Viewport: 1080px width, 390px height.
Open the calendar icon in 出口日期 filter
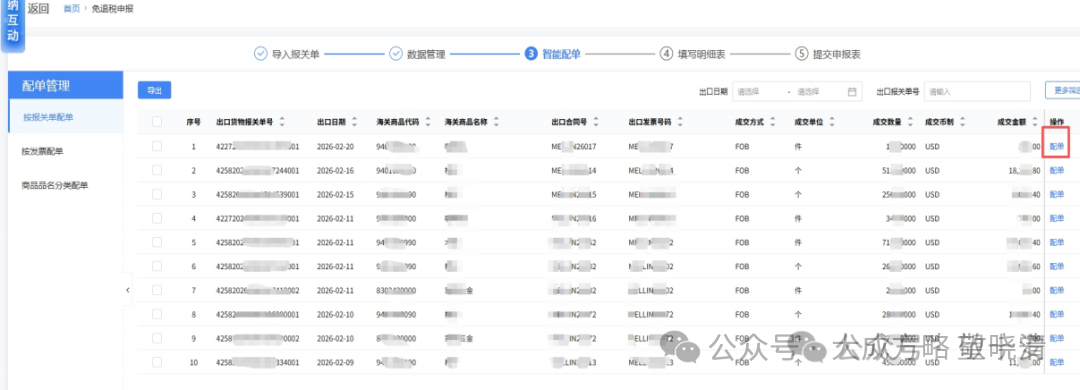coord(851,91)
